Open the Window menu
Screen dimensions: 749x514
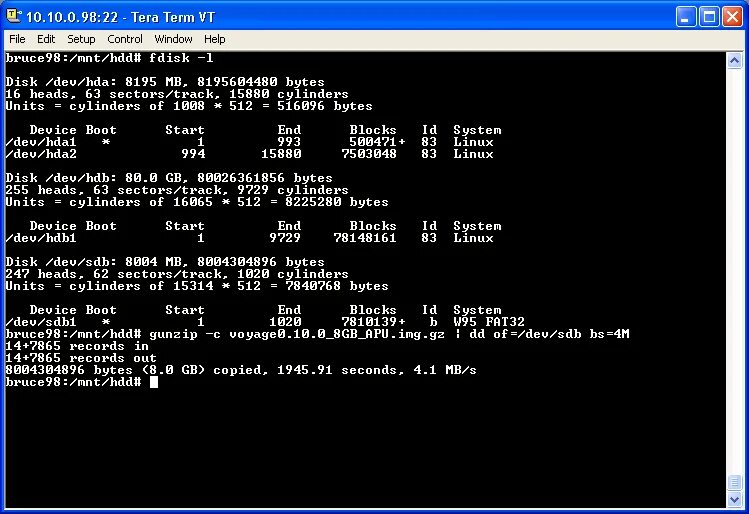coord(173,39)
